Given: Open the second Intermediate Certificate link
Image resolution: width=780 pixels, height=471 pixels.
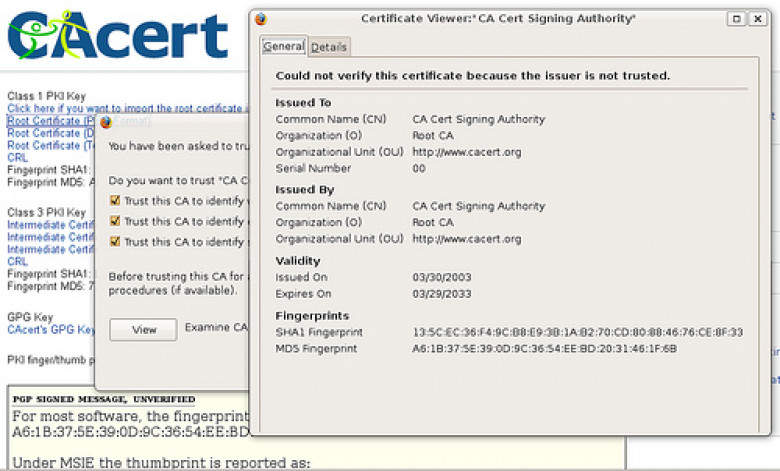Looking at the screenshot, I should tap(50, 237).
